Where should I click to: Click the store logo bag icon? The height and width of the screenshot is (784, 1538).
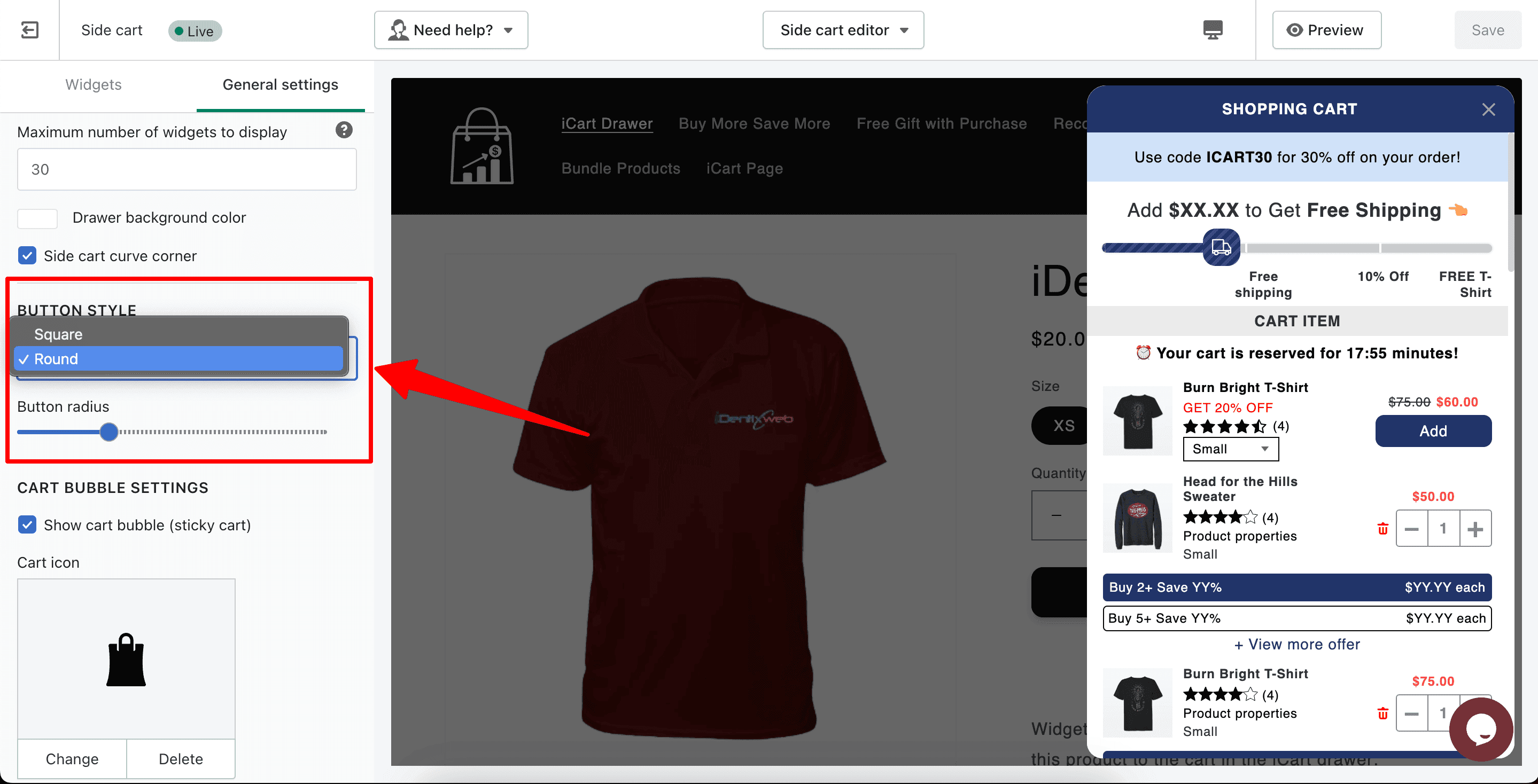coord(481,146)
